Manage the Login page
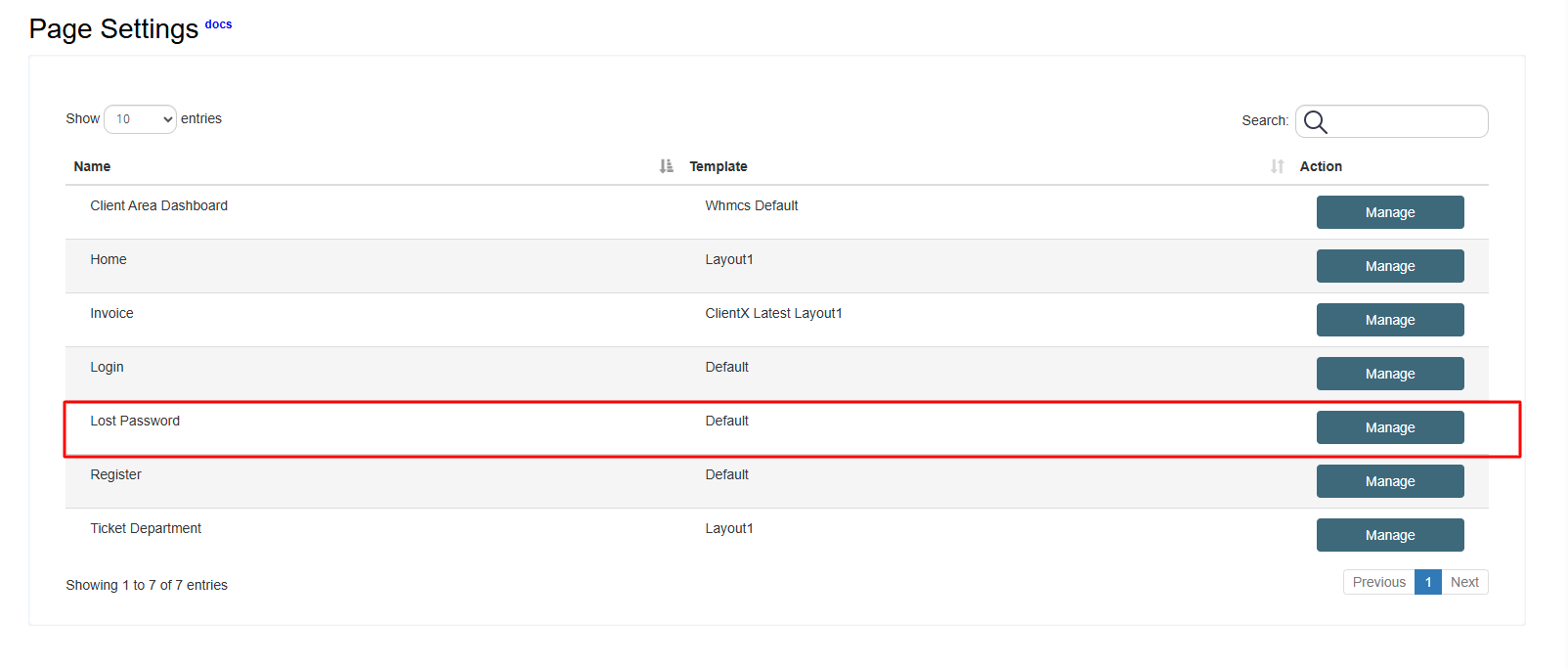Image resolution: width=1568 pixels, height=669 pixels. tap(1389, 374)
